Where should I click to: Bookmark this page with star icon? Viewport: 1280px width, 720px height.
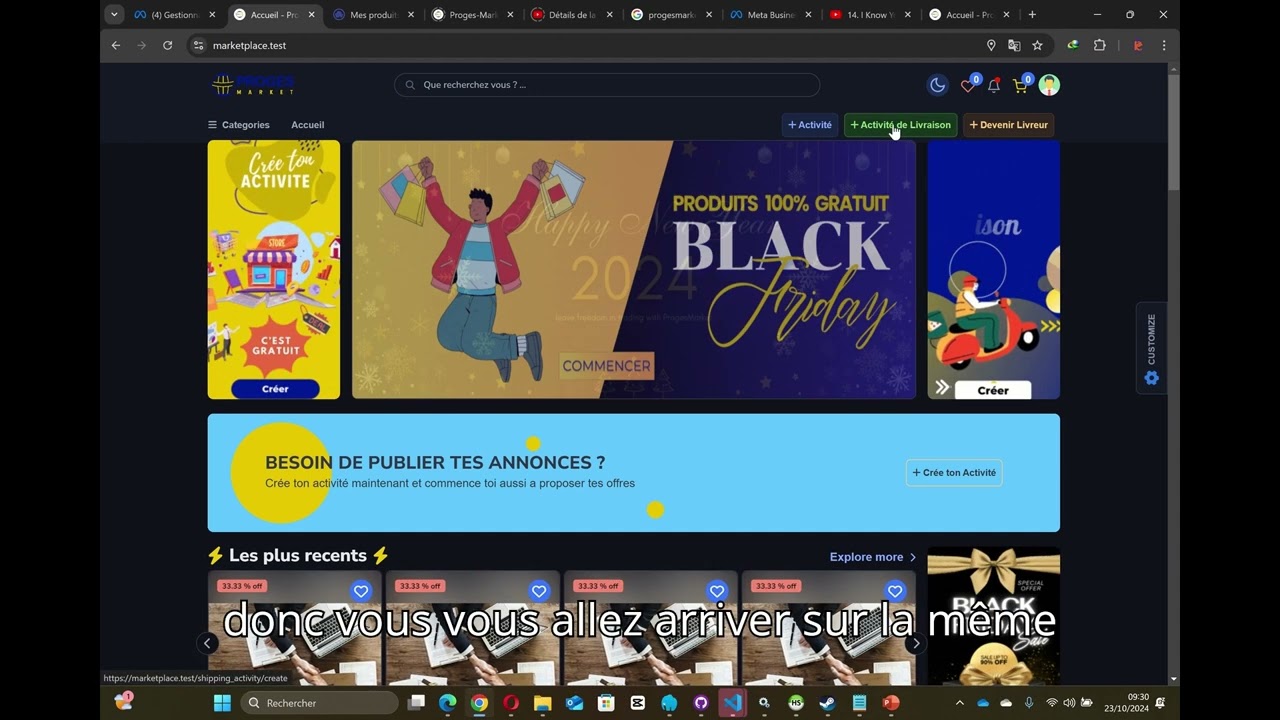tap(1037, 45)
